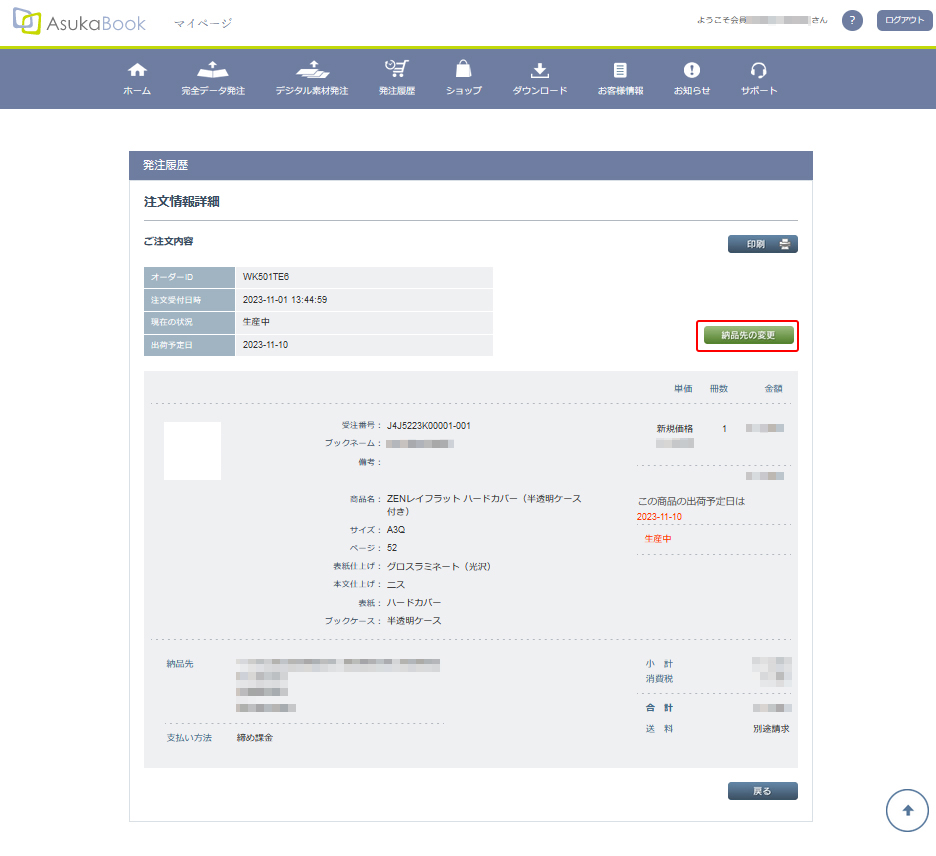Image resolution: width=936 pixels, height=856 pixels.
Task: Click the order ID WK501TE6 value
Action: [266, 277]
